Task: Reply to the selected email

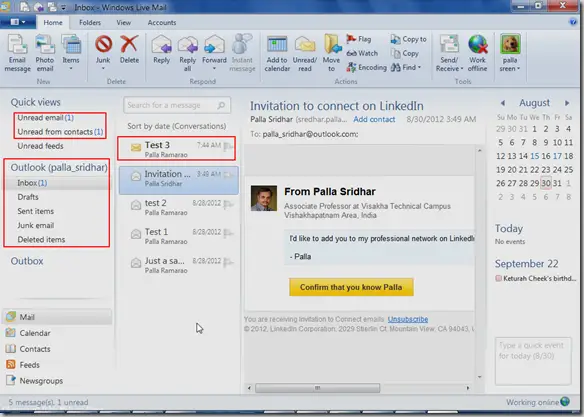Action: 162,50
